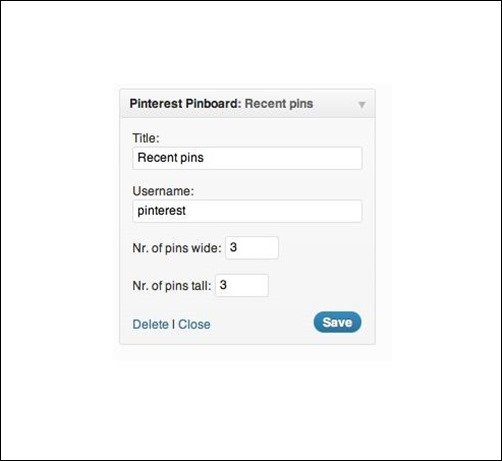502x461 pixels.
Task: Click the 'Nr. of pins tall:' label
Action: click(x=172, y=286)
